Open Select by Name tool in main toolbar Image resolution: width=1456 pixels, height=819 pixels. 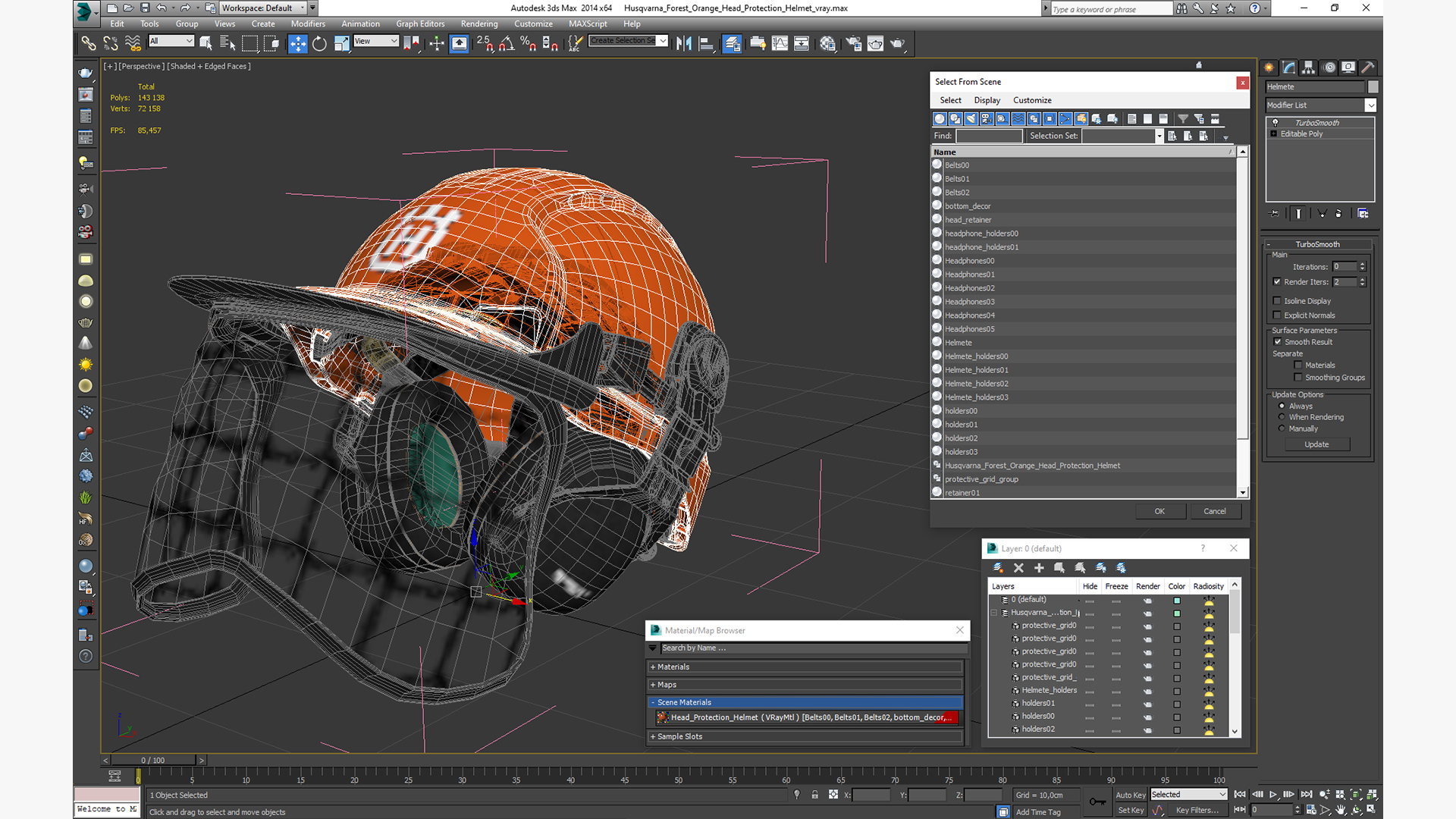(227, 44)
